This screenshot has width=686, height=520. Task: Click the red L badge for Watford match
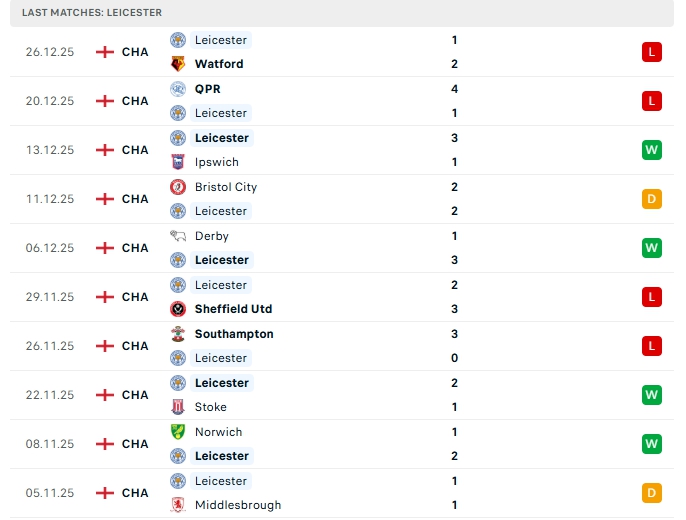[652, 52]
